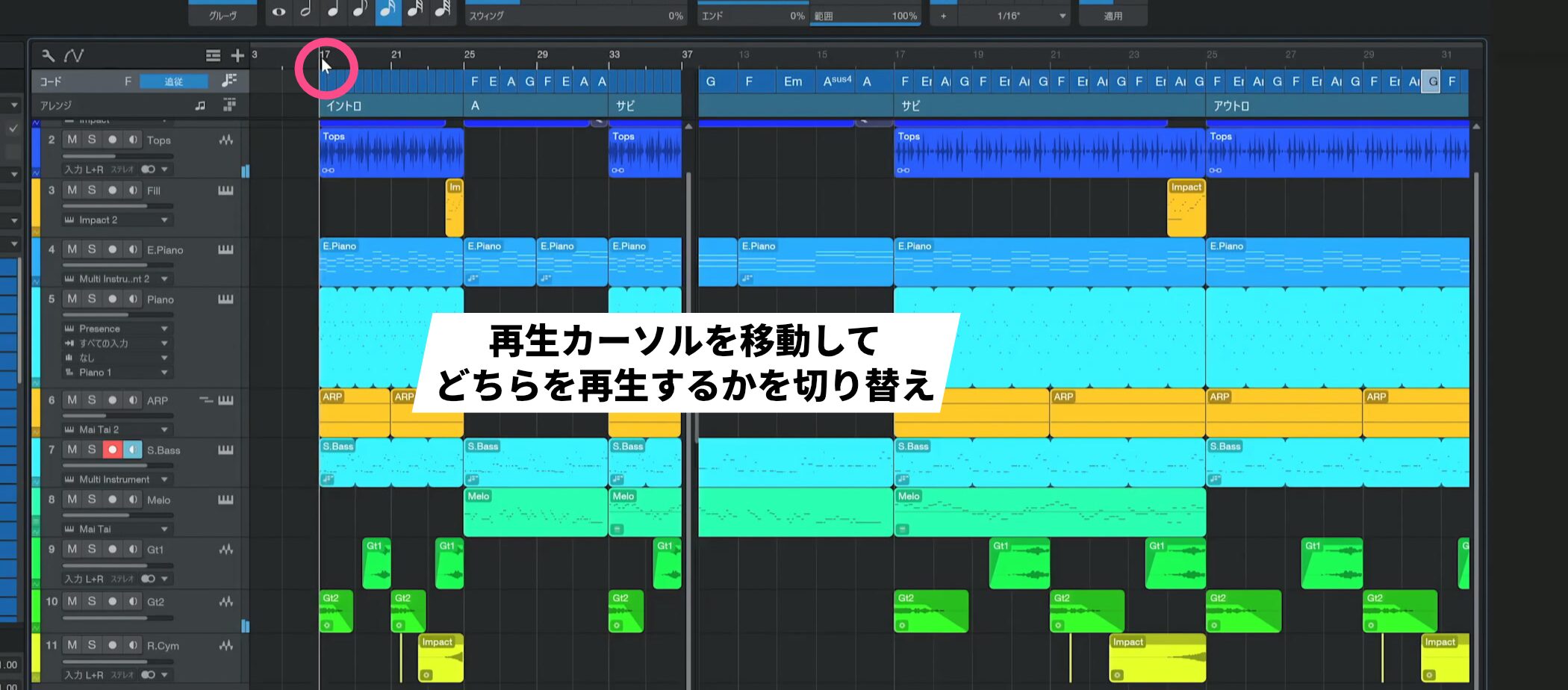Viewport: 1568px width, 690px height.
Task: Select the whole note quantize value
Action: tap(279, 12)
